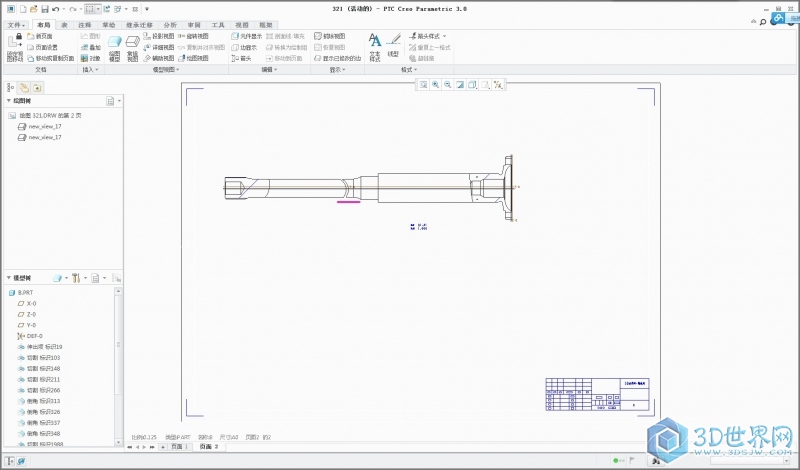Expand the 编辑 Edit group dropdown
The height and width of the screenshot is (470, 800).
pyautogui.click(x=269, y=69)
